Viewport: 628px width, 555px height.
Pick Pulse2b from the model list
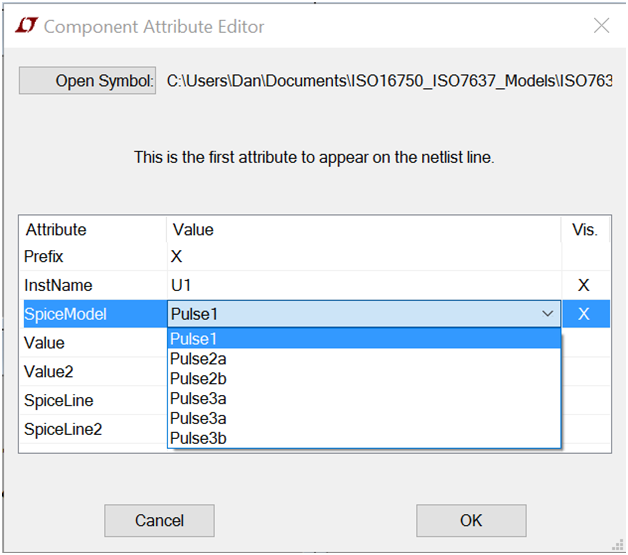pos(364,378)
